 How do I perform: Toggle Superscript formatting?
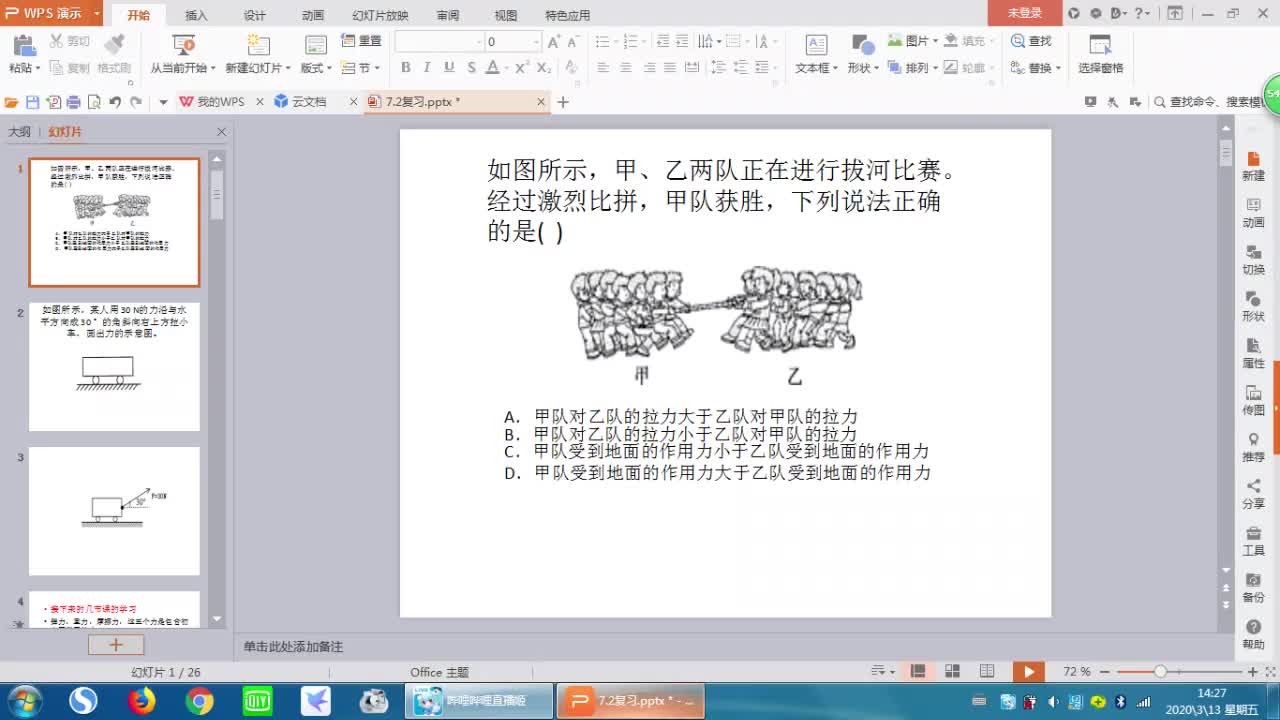point(522,67)
